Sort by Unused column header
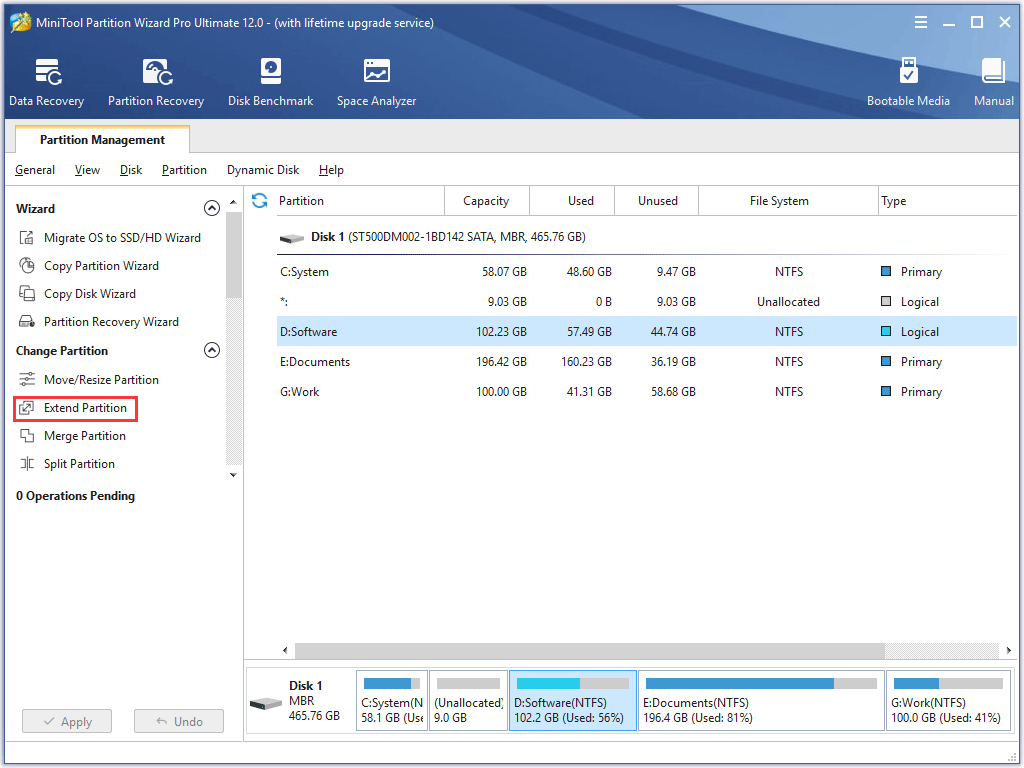This screenshot has width=1024, height=768. coord(658,200)
